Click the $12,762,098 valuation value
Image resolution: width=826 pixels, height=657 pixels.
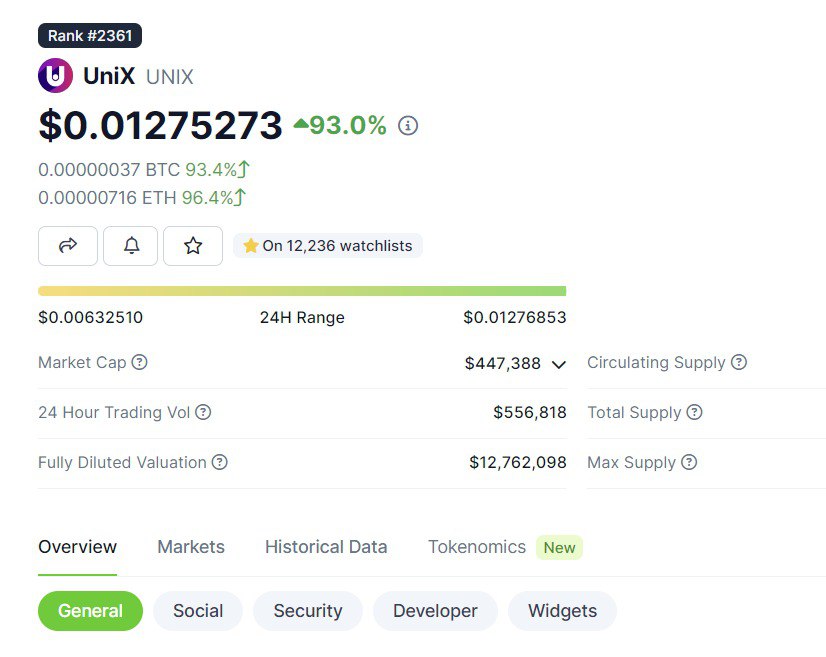click(x=518, y=462)
